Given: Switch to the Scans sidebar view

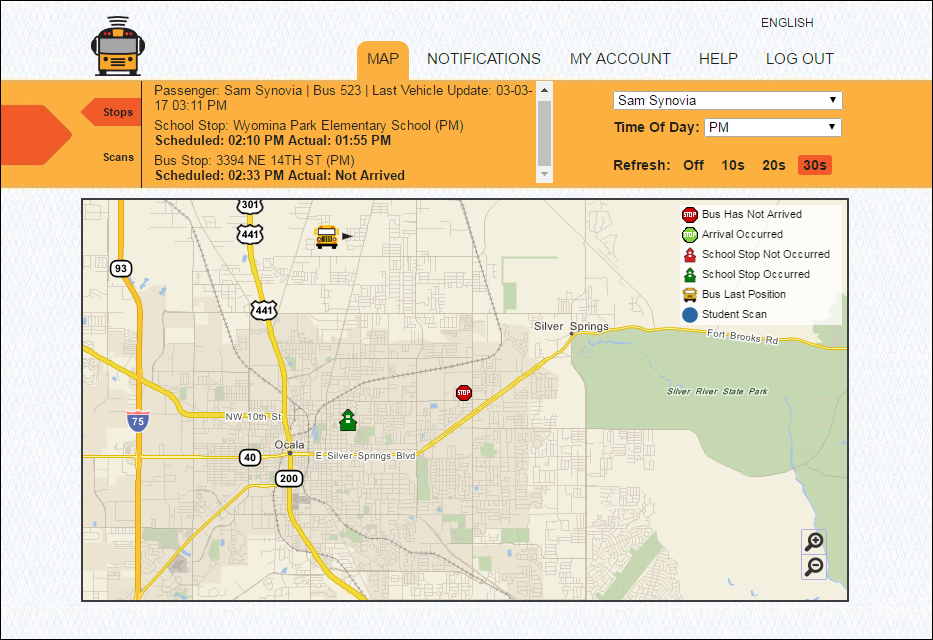Looking at the screenshot, I should [x=117, y=157].
